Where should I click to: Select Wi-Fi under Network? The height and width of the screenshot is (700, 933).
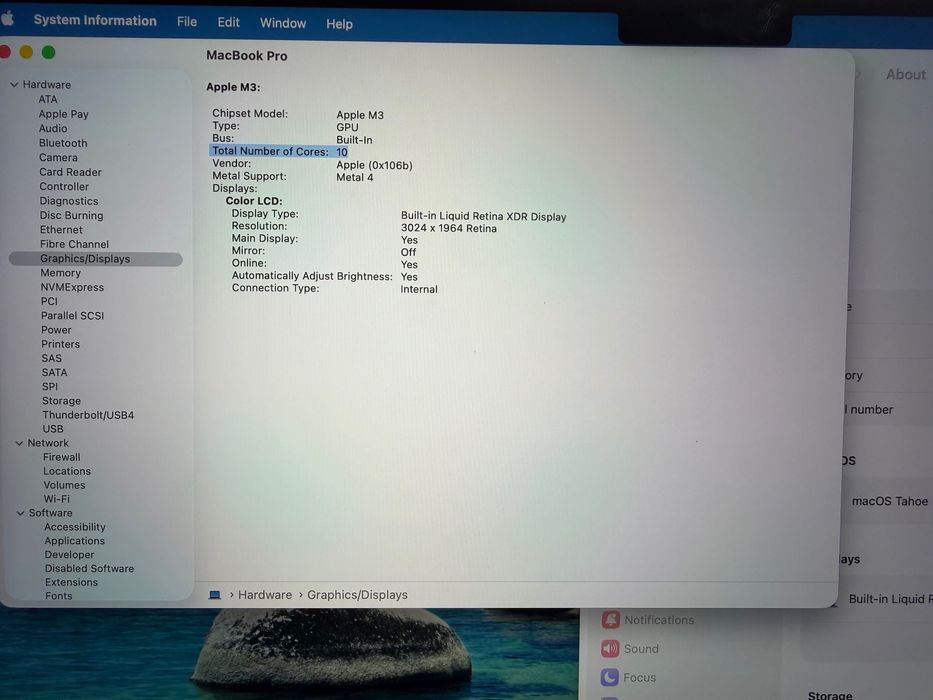(x=57, y=499)
